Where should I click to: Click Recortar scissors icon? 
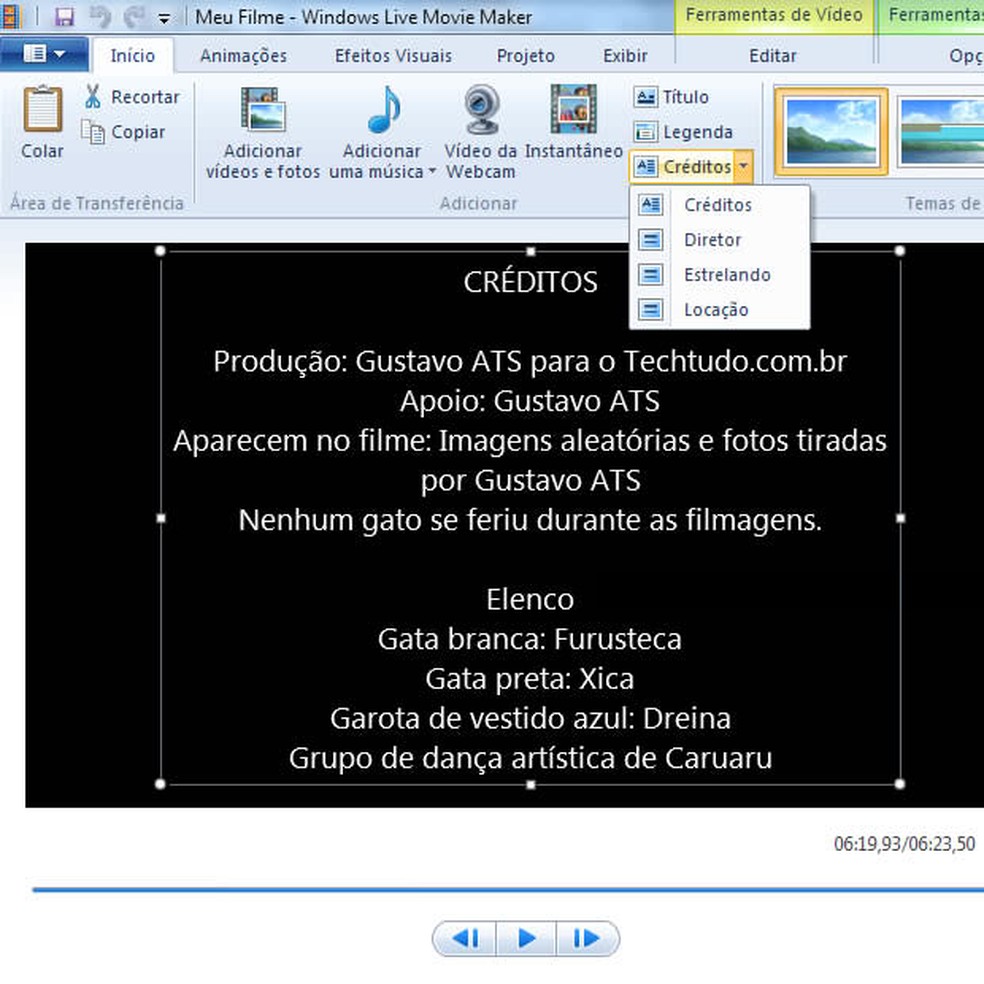[93, 97]
